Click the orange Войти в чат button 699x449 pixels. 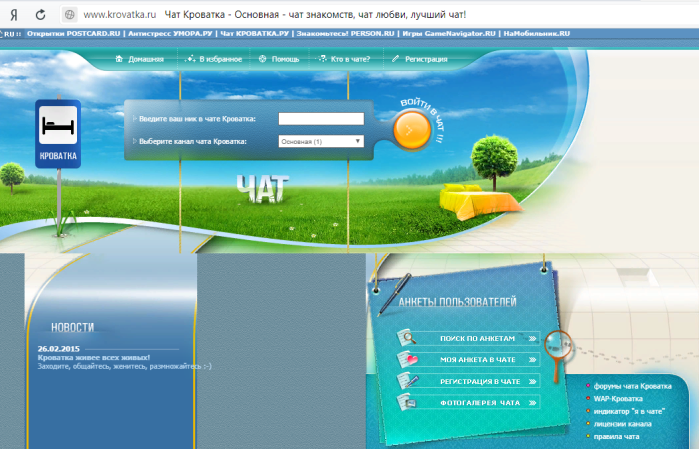(412, 130)
